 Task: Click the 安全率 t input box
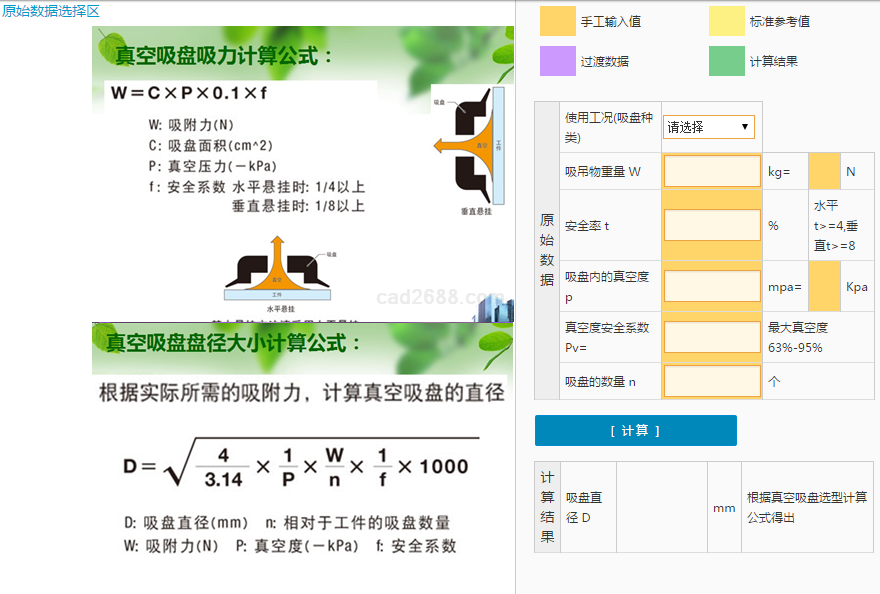(x=711, y=225)
